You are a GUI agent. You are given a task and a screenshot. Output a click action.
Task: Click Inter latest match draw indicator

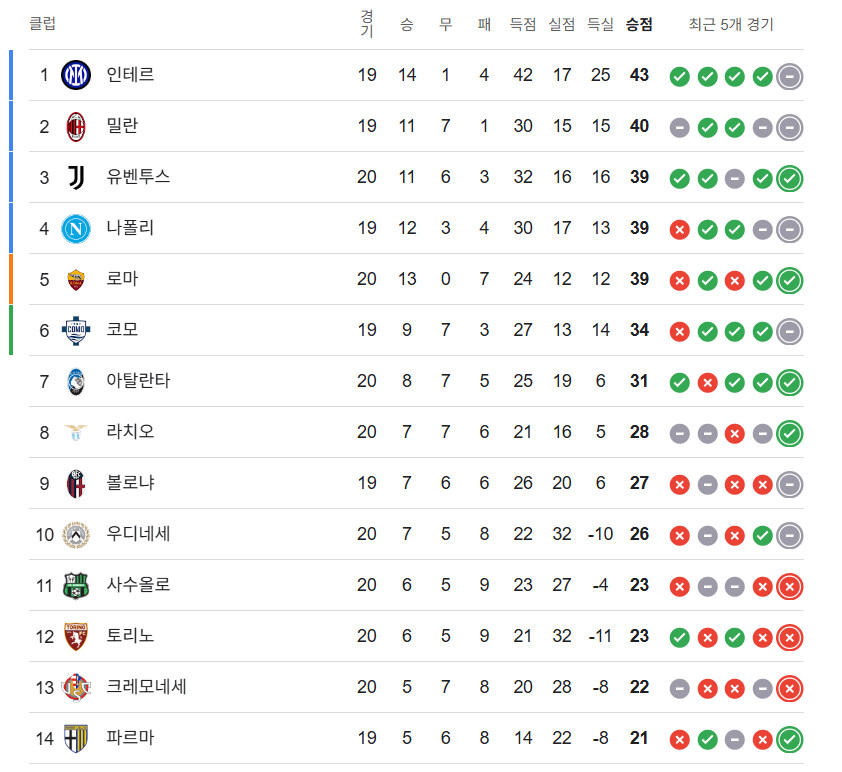pos(789,77)
